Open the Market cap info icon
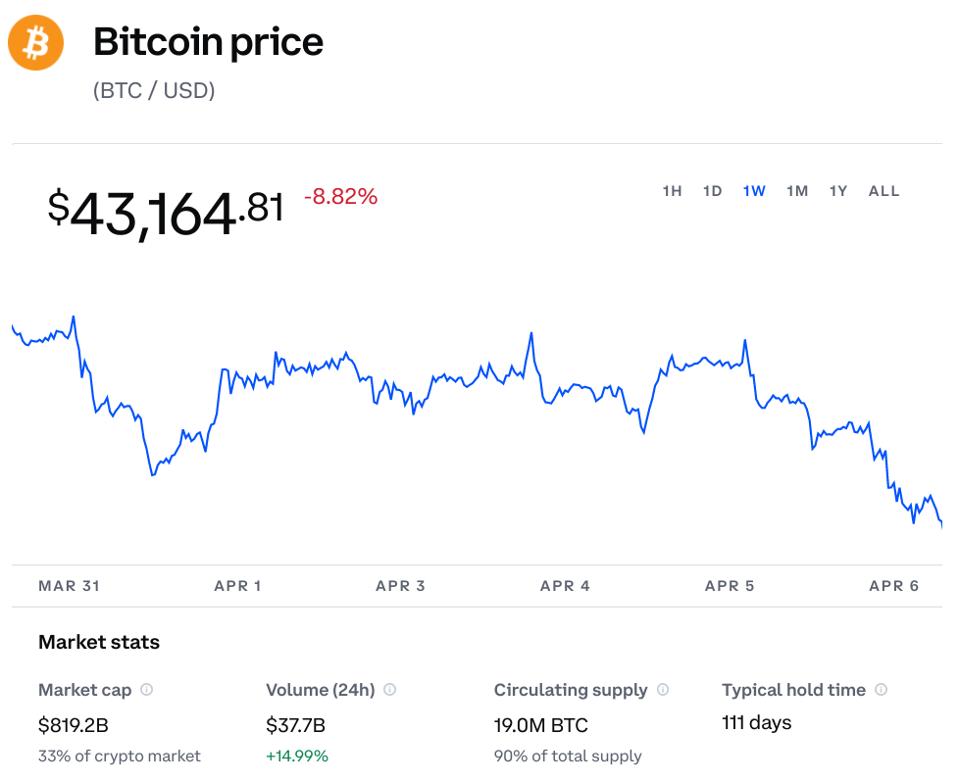This screenshot has width=959, height=782. tap(147, 690)
